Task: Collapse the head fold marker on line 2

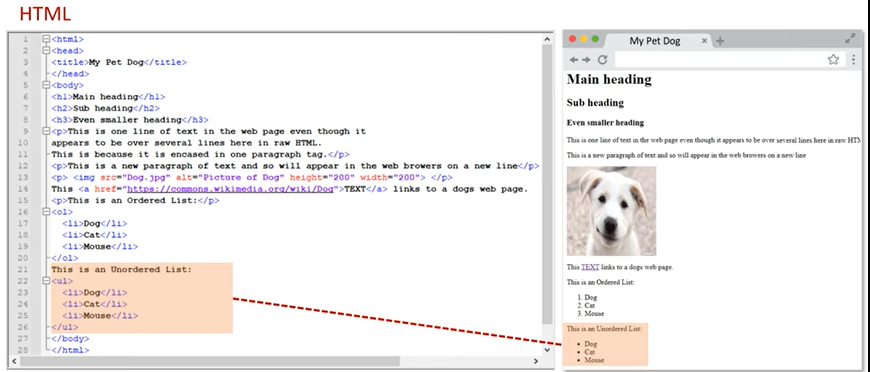Action: point(46,51)
